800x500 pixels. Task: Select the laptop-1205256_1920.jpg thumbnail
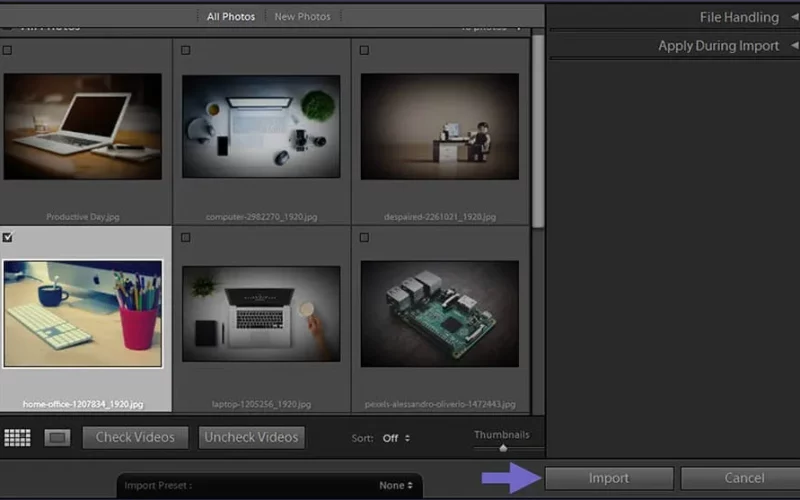pyautogui.click(x=261, y=314)
